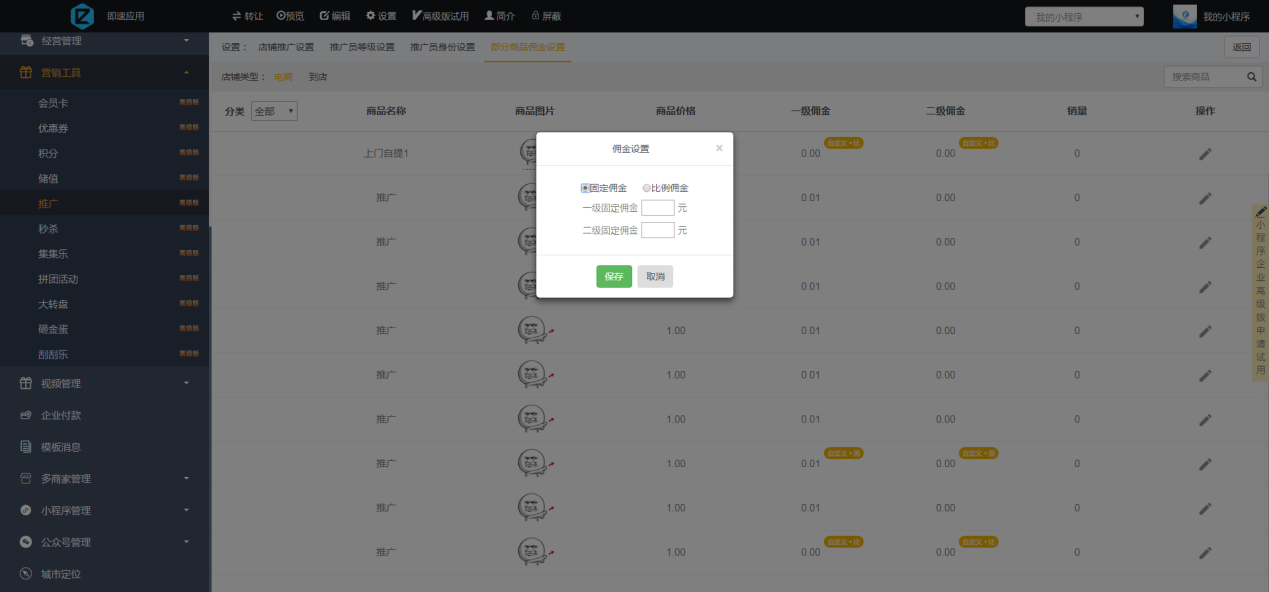Click the 取消 button in dialog
The image size is (1269, 592).
point(655,276)
